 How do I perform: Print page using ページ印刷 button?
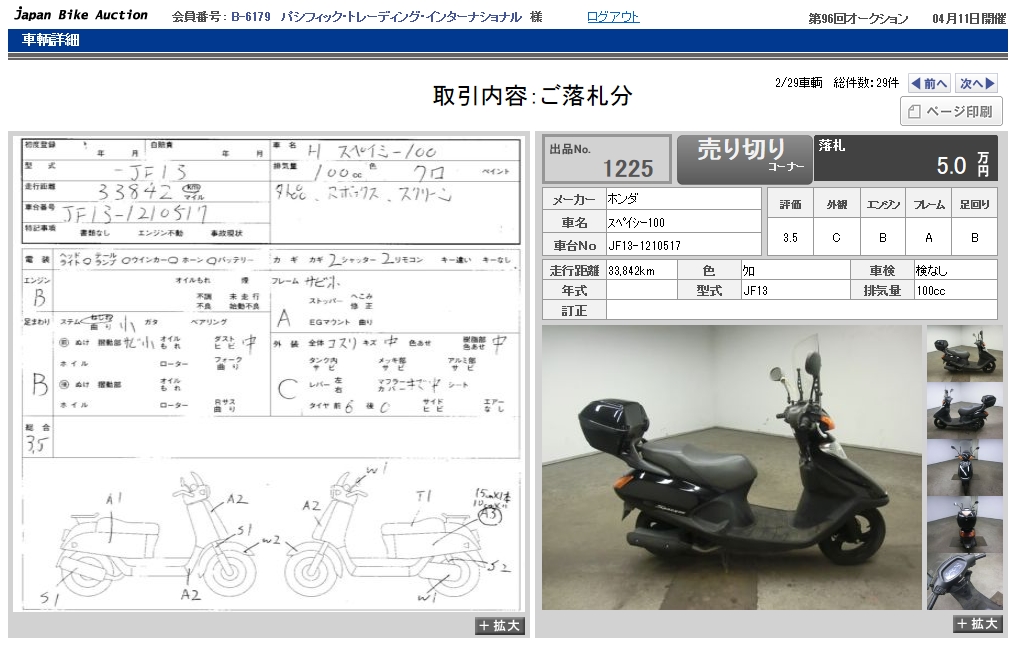coord(951,111)
